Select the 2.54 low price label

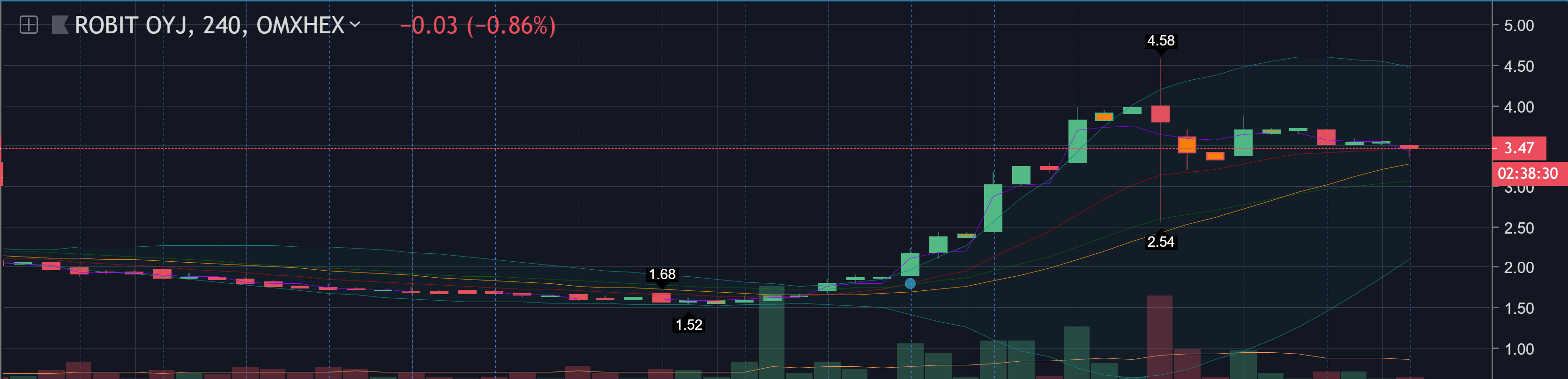tap(1160, 242)
